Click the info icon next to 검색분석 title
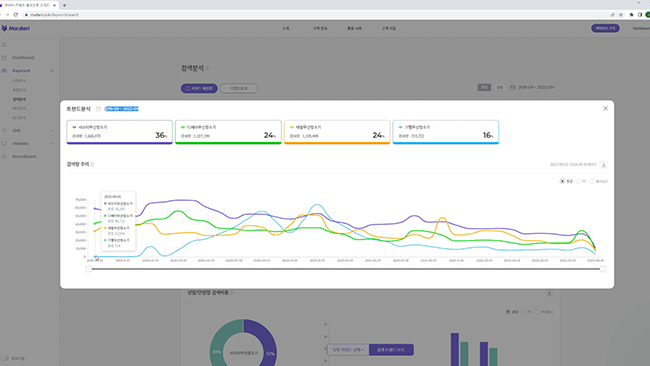Screen dimensions: 650x366 click(207, 68)
